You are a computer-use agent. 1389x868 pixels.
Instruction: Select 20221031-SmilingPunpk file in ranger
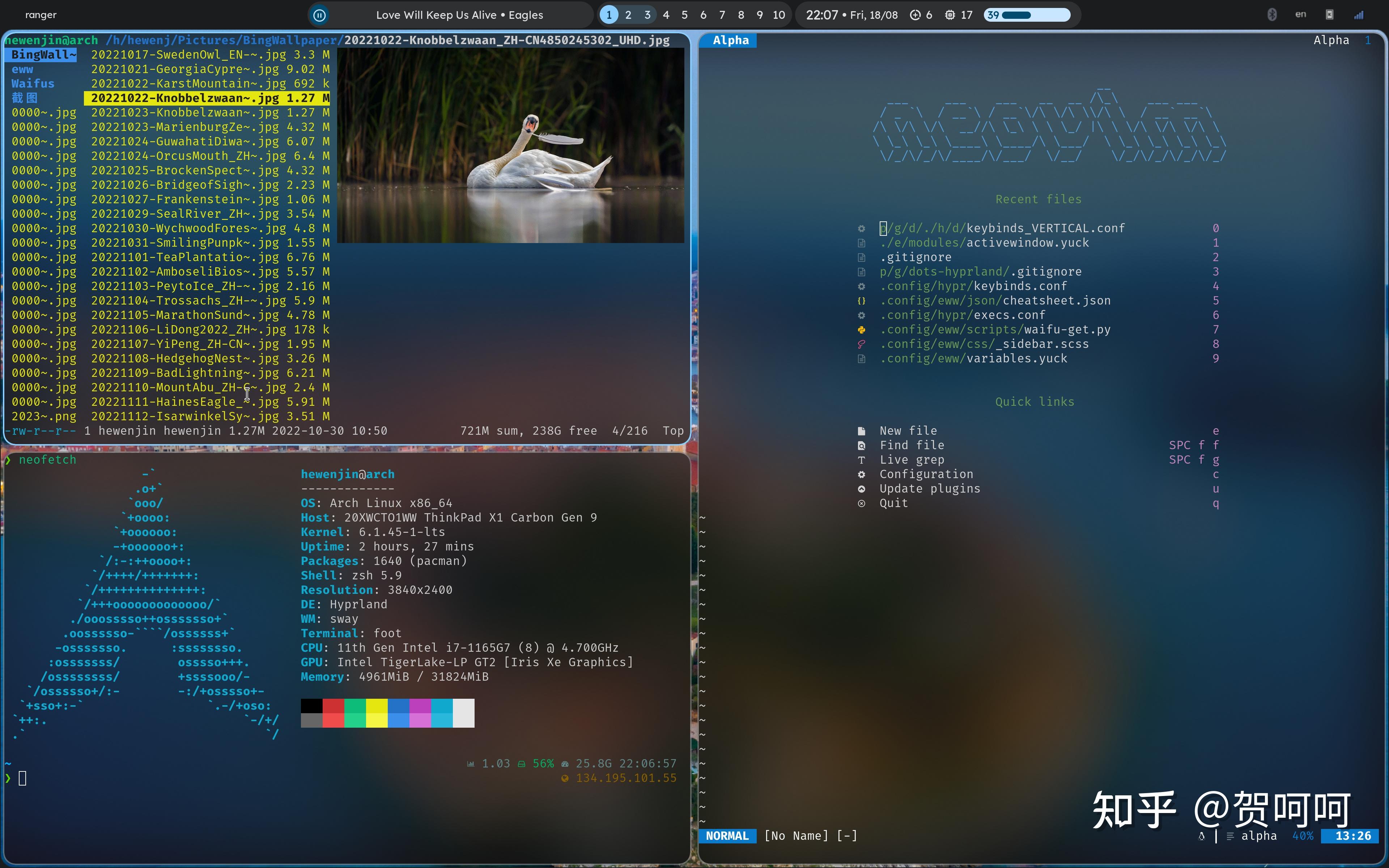point(210,243)
